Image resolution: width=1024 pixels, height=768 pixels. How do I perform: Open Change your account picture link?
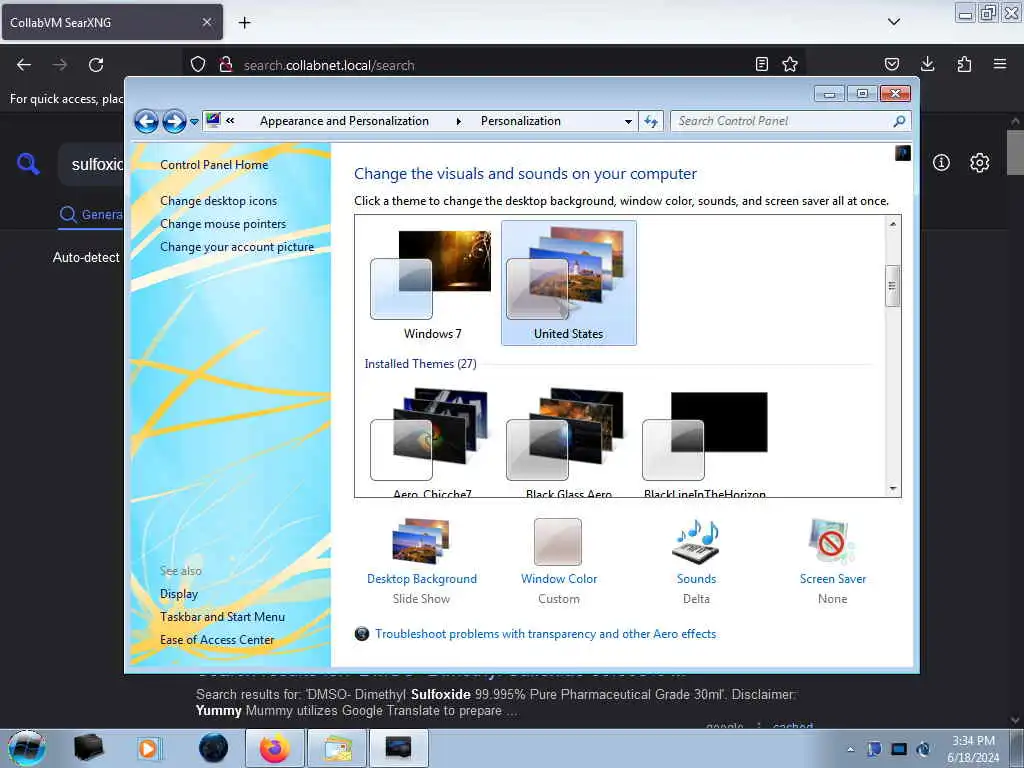click(x=237, y=247)
